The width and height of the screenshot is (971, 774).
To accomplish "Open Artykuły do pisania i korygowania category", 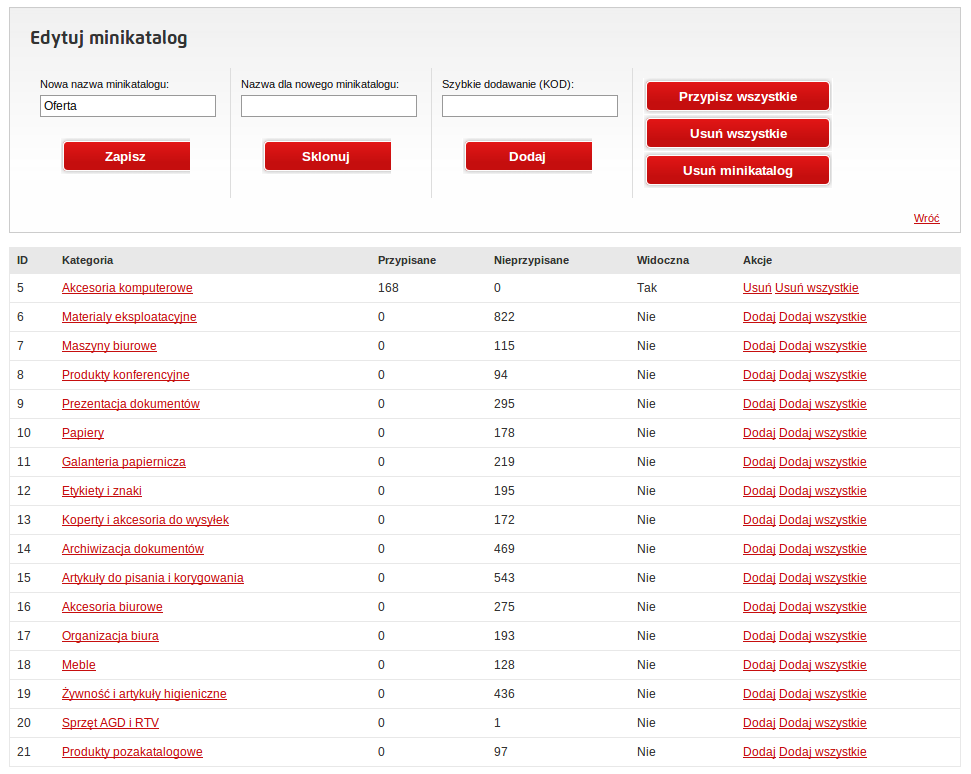I will pyautogui.click(x=152, y=578).
